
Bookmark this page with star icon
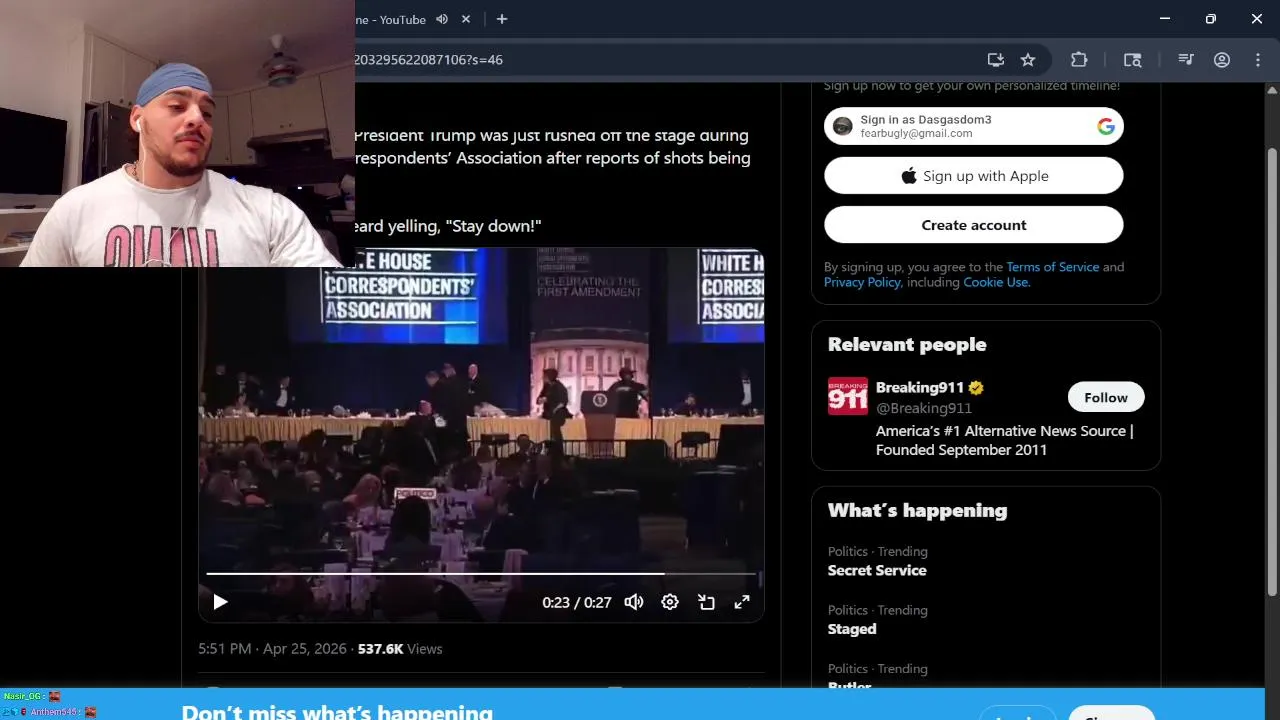coord(1028,60)
